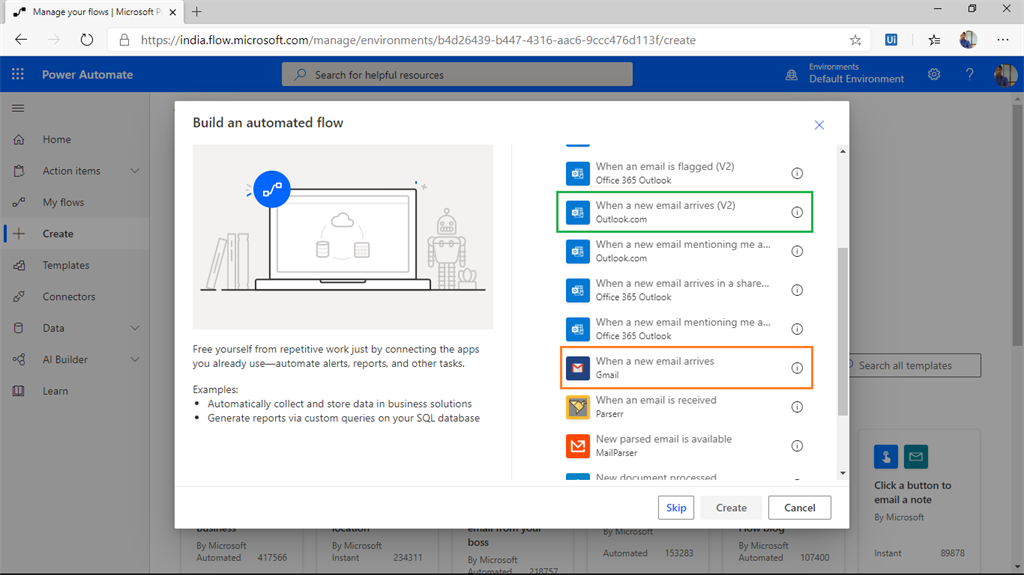
Task: Click the trigger list scrollbar thumb
Action: (x=842, y=331)
